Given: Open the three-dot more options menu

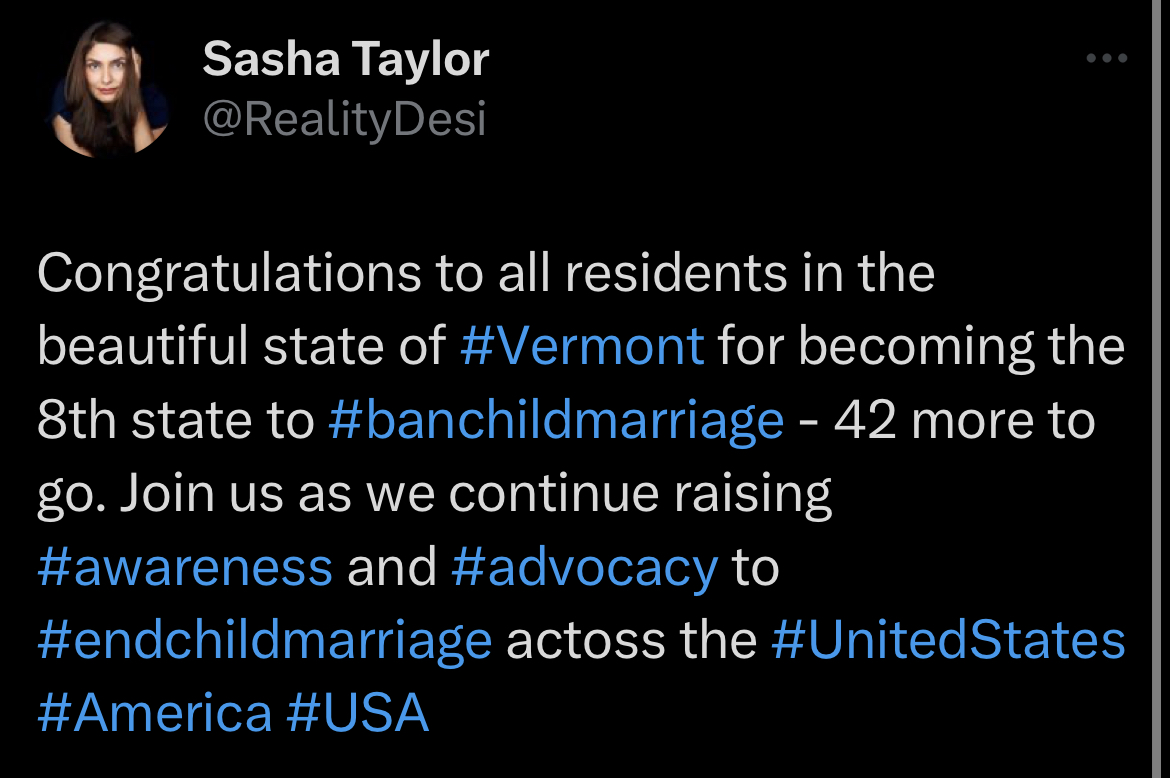Looking at the screenshot, I should tap(1107, 57).
